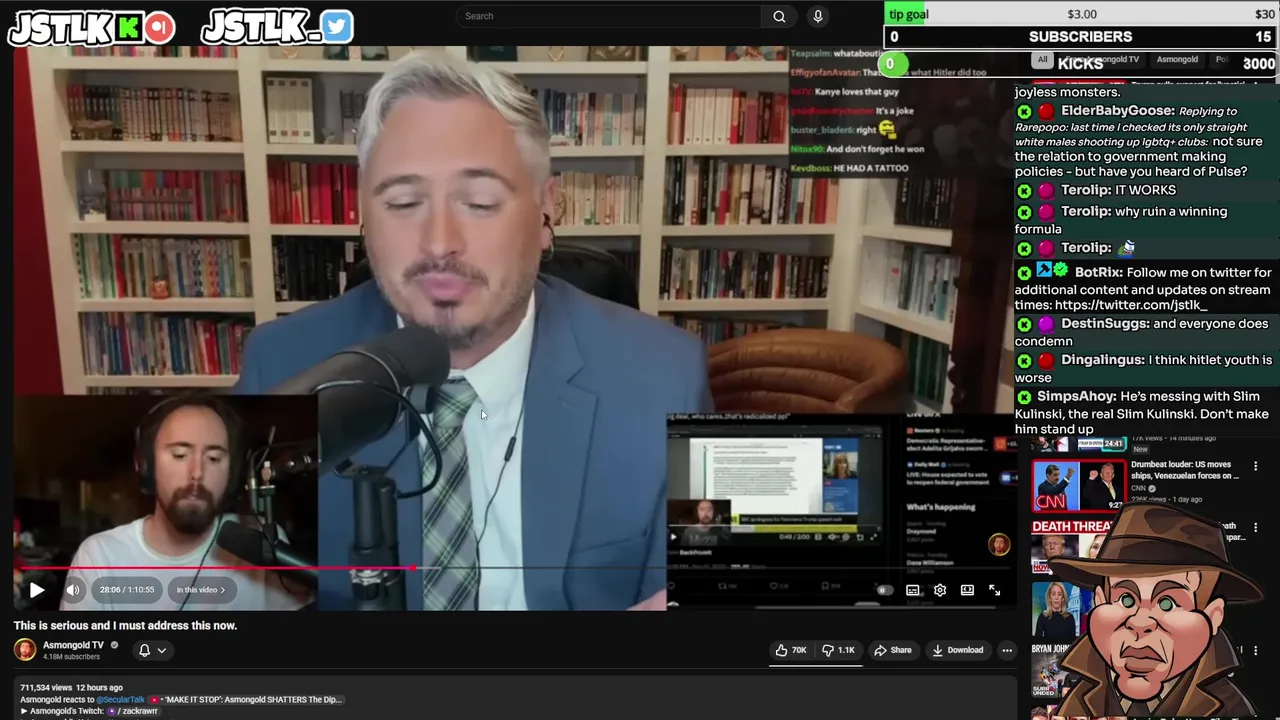Like the video with 70K thumbs up
This screenshot has width=1280, height=720.
790,650
